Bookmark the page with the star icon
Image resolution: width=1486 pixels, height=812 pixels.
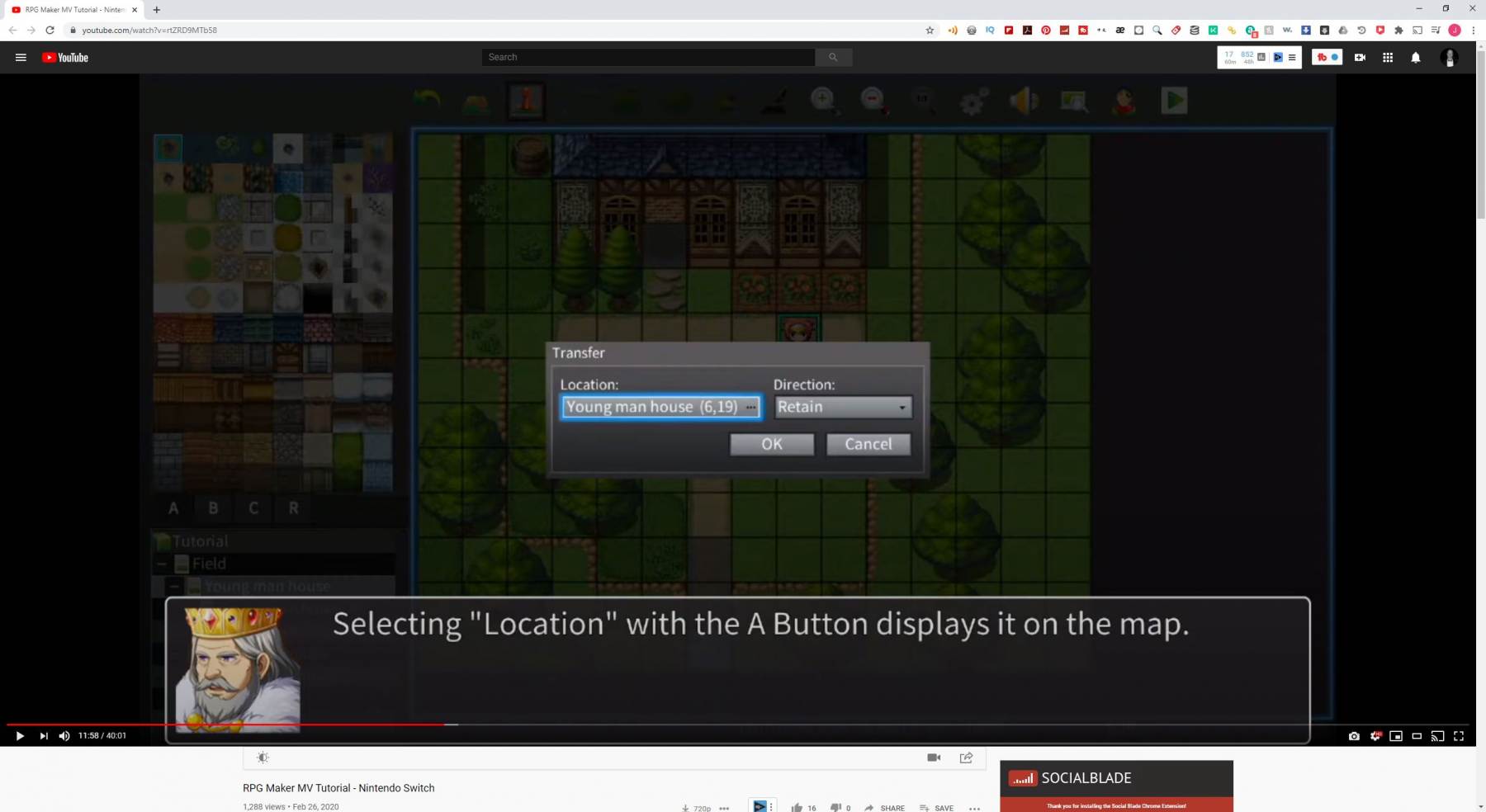click(x=930, y=31)
